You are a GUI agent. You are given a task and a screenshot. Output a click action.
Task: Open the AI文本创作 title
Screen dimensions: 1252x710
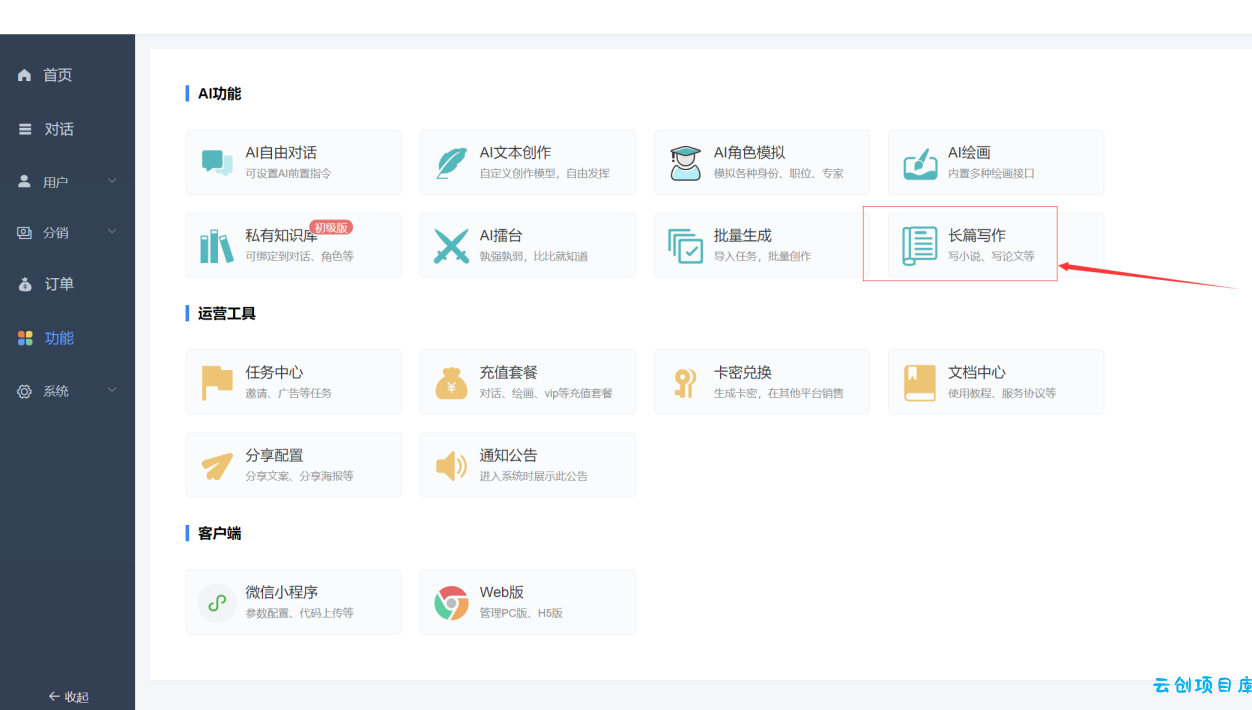tap(515, 152)
